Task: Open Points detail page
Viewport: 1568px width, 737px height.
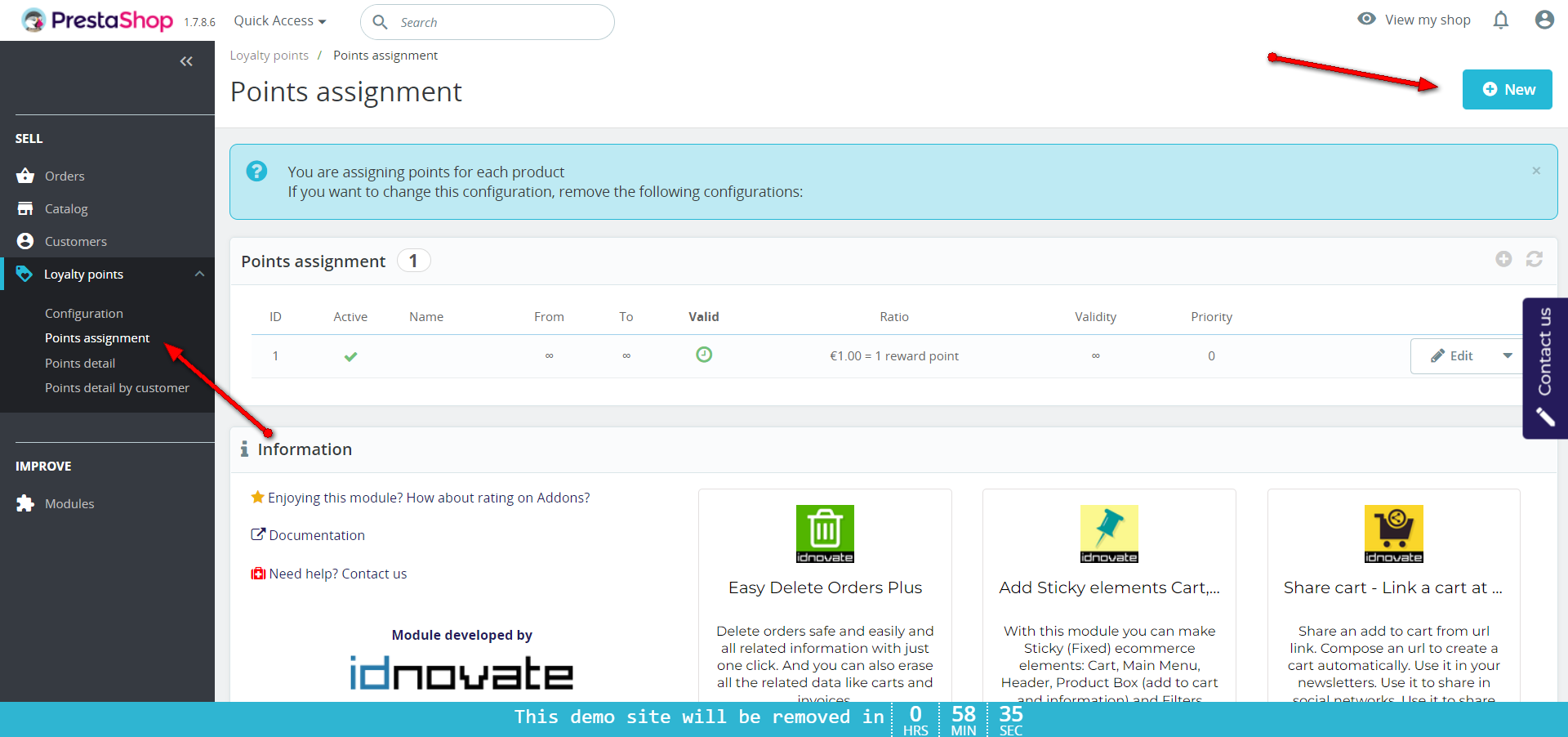Action: 80,363
